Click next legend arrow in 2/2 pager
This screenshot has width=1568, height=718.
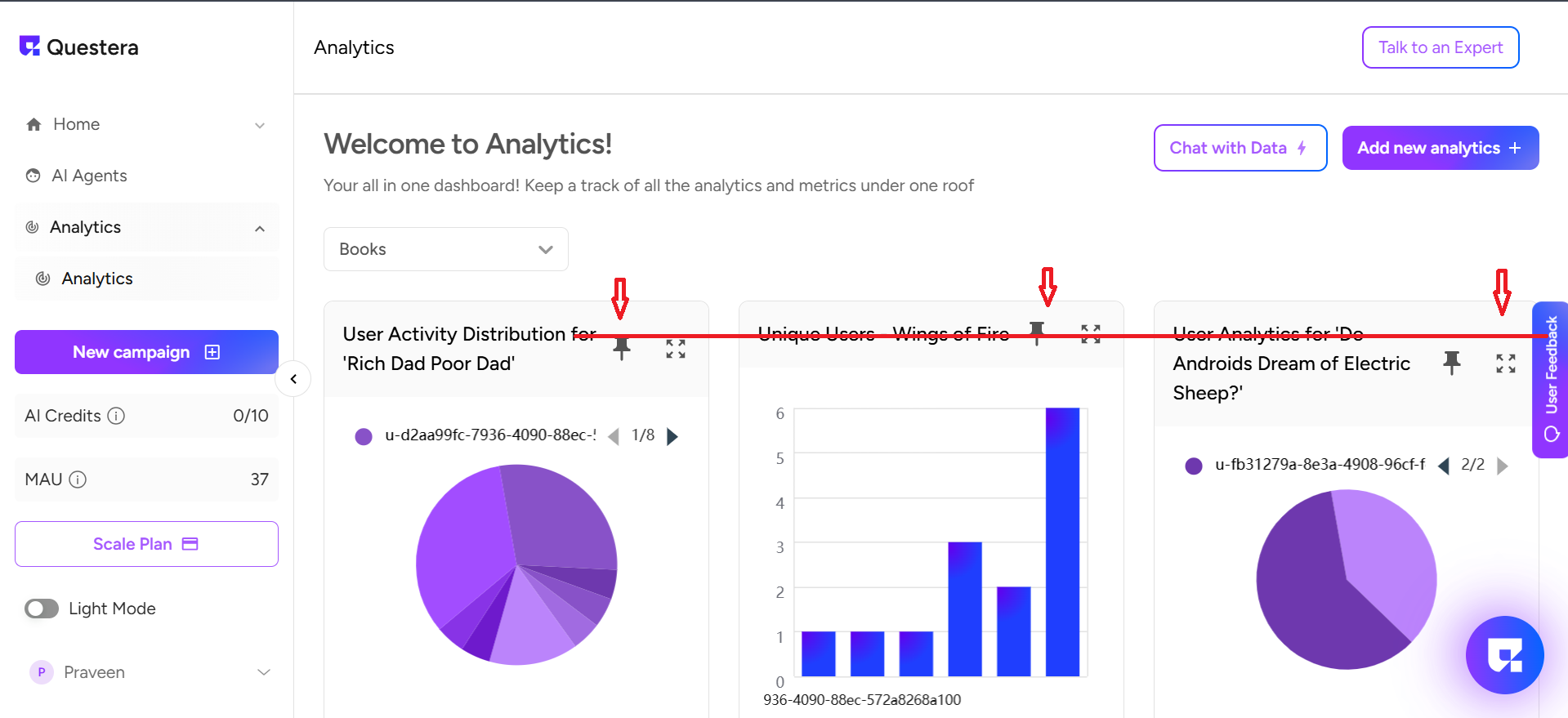pyautogui.click(x=1503, y=466)
